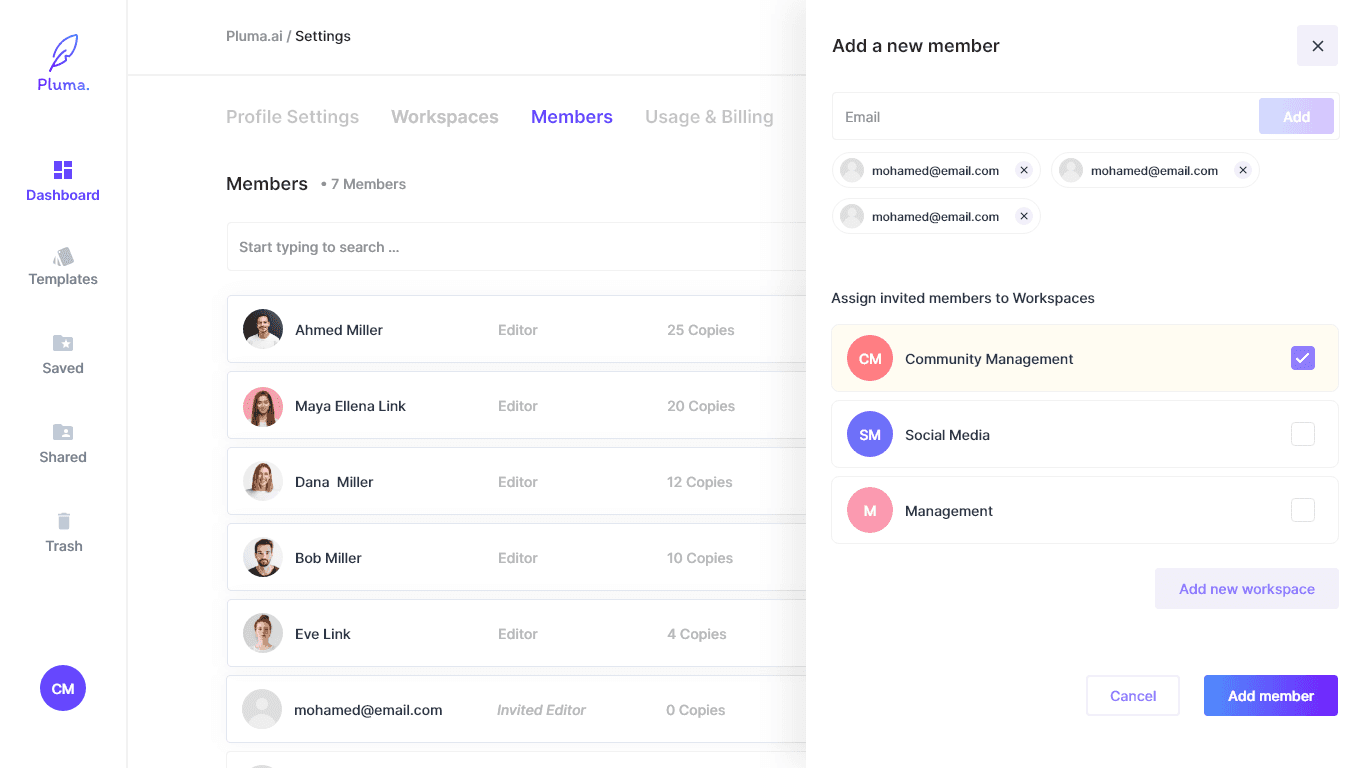Click Dana Miller's profile photo
Viewport: 1366px width, 768px height.
point(263,481)
